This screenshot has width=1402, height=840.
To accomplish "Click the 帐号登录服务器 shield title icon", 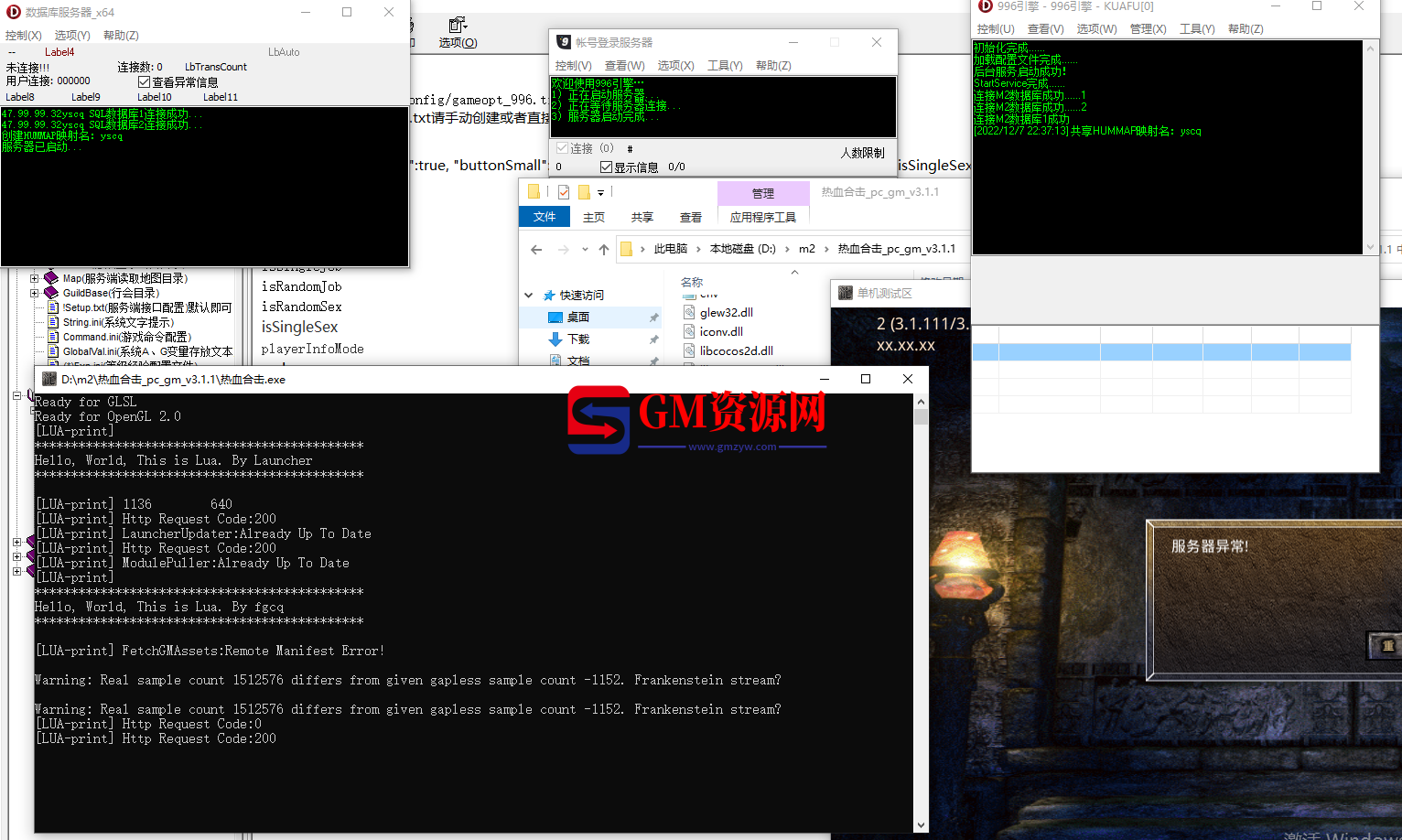I will pos(564,42).
